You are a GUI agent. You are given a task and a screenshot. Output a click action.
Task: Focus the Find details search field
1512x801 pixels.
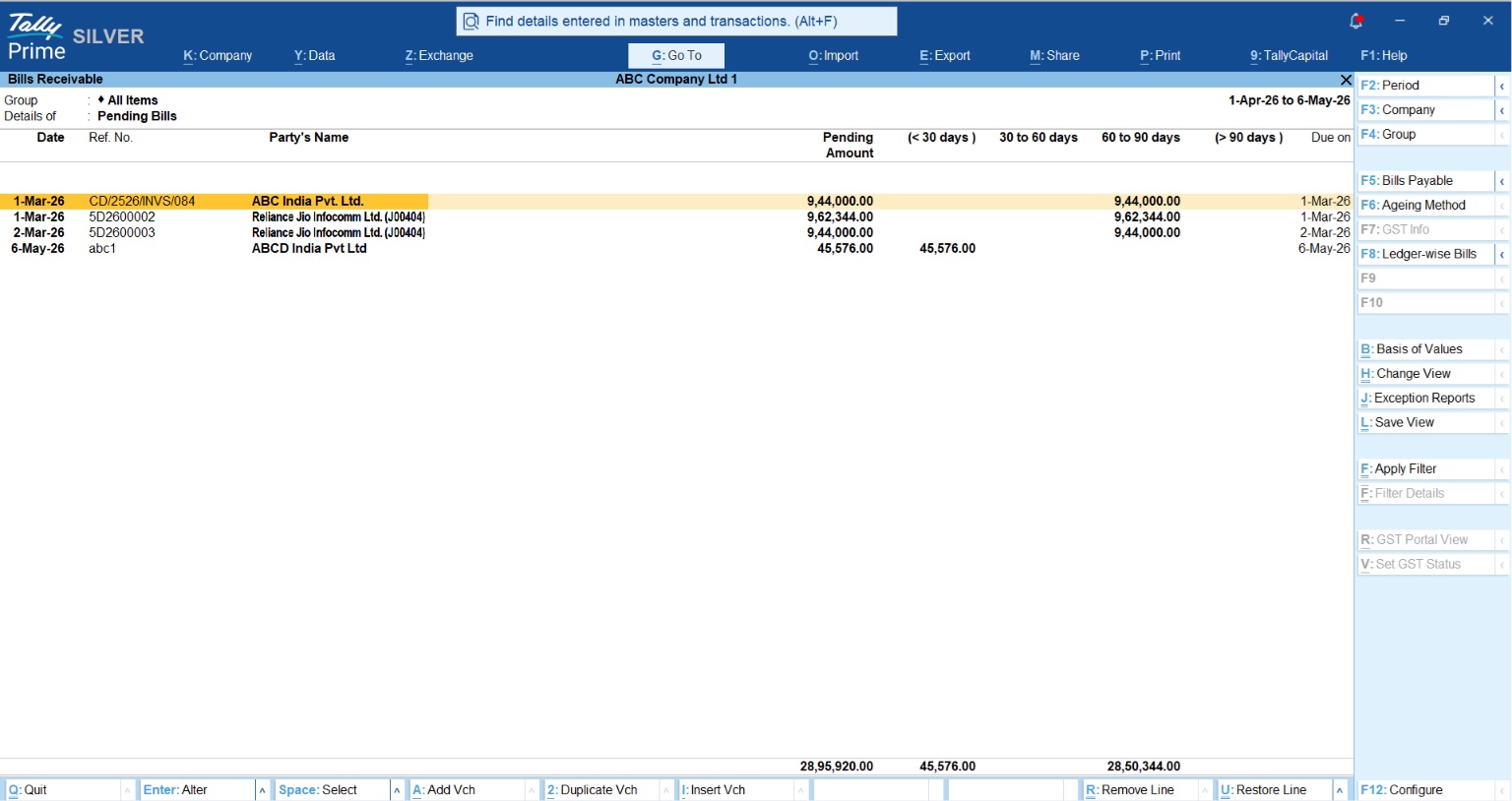(x=676, y=21)
